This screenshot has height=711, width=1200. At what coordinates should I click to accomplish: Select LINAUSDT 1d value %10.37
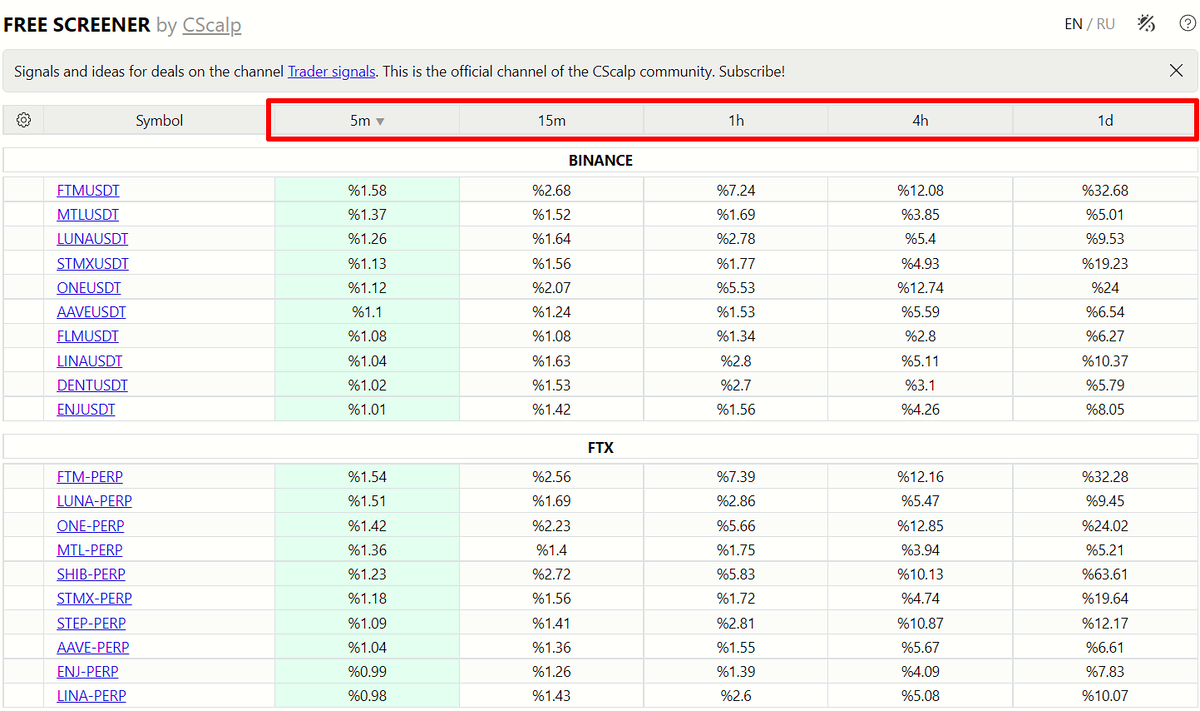1105,361
